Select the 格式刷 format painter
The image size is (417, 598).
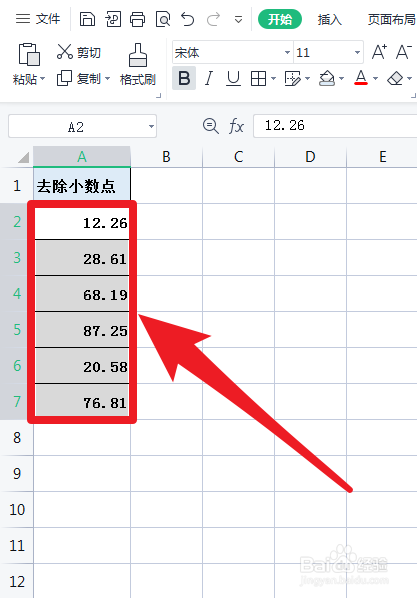tap(138, 64)
